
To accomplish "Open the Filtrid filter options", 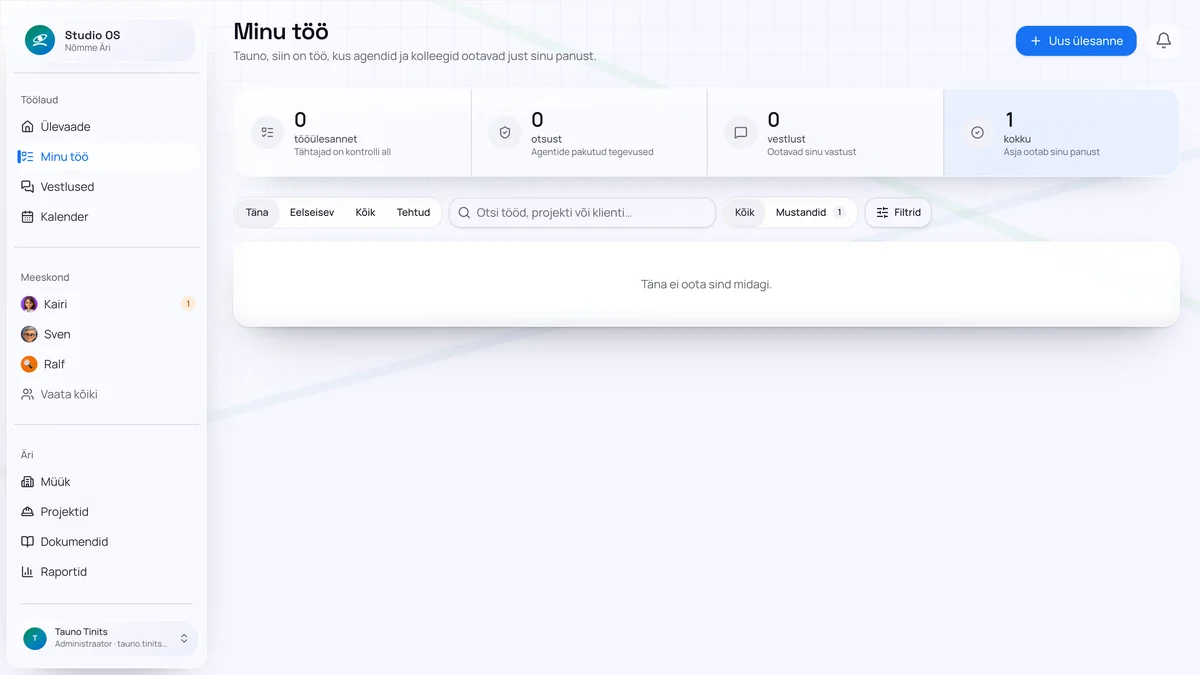I will (x=898, y=213).
